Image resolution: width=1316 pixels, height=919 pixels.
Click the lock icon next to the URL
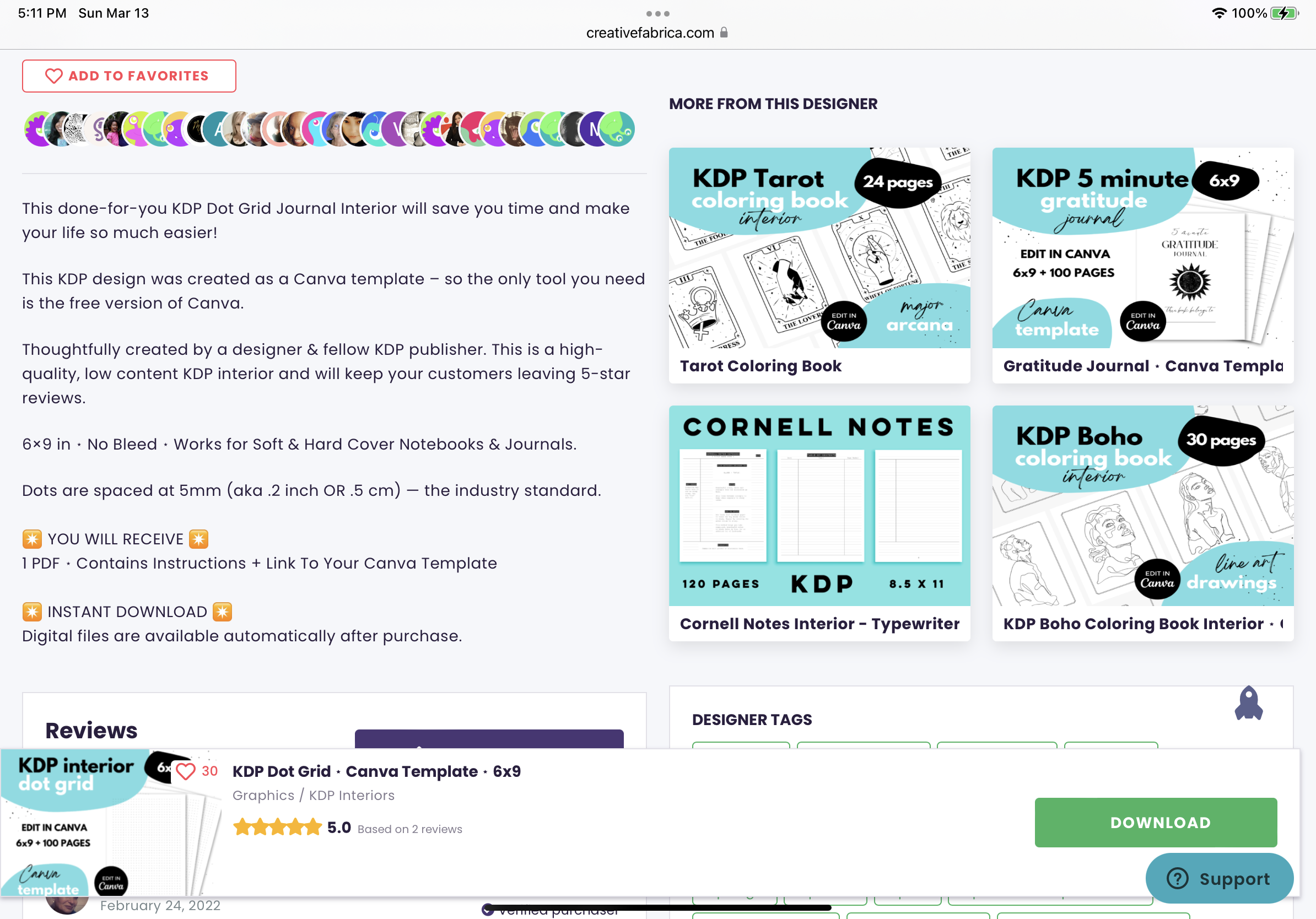[724, 33]
